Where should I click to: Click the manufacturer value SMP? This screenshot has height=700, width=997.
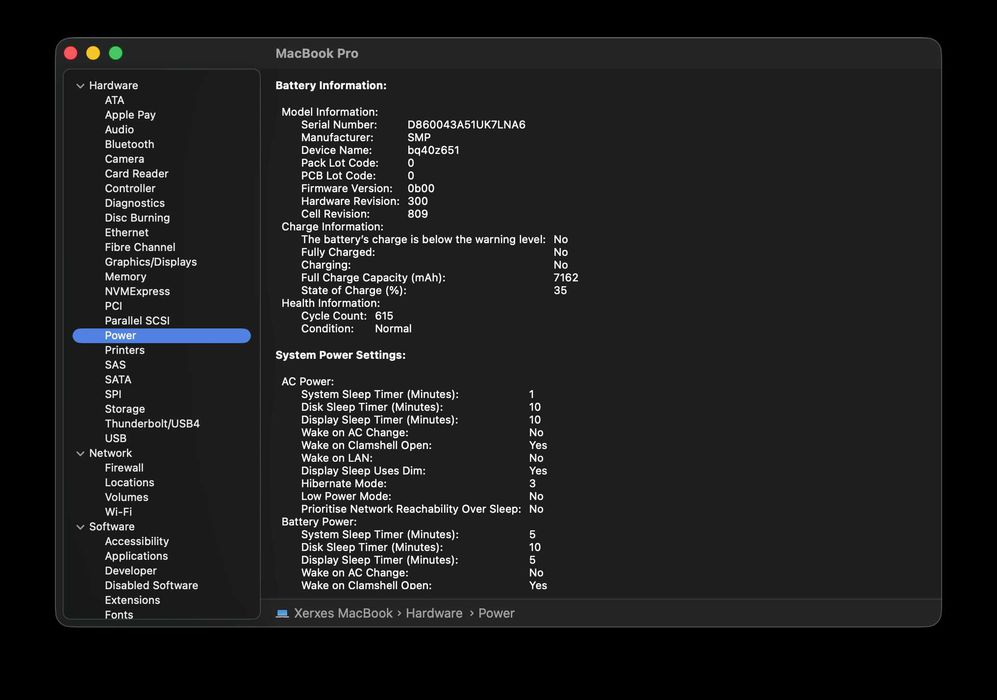tap(419, 137)
